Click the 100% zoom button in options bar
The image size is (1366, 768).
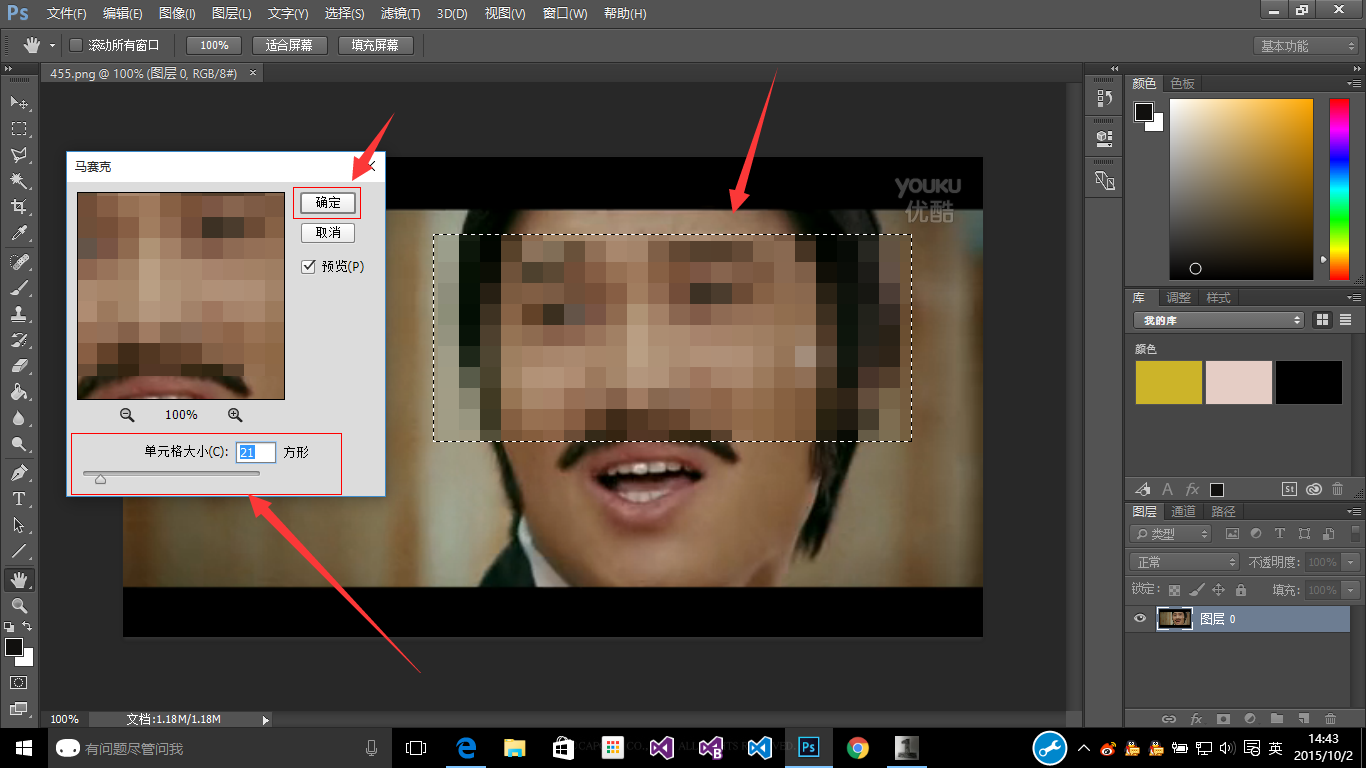pos(214,45)
